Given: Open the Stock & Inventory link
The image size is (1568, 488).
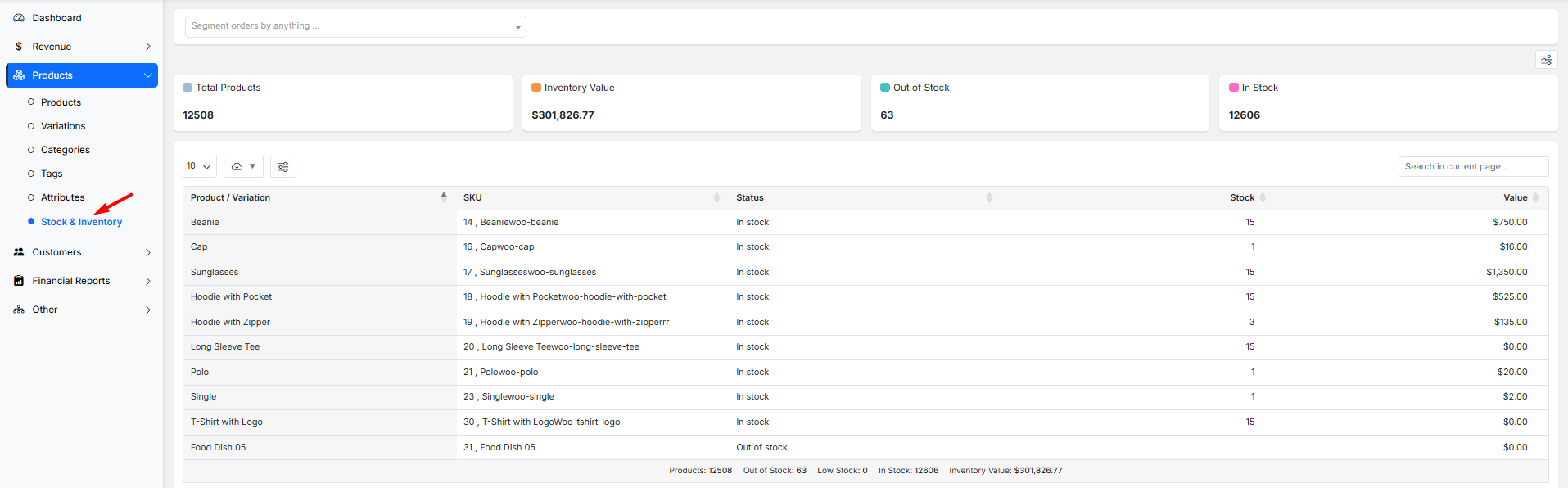Looking at the screenshot, I should pos(81,222).
